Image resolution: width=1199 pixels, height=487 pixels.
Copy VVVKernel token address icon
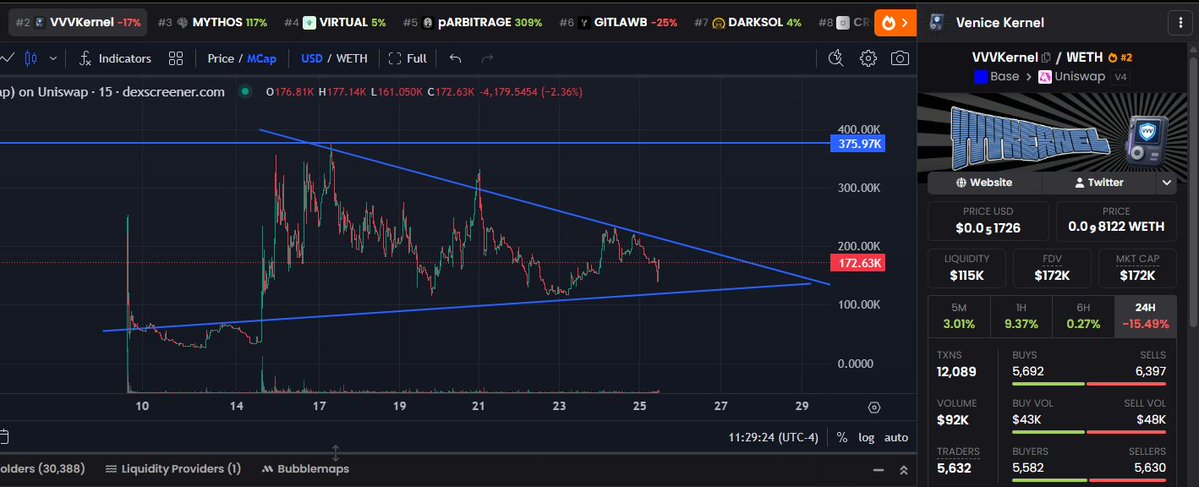pyautogui.click(x=1045, y=57)
